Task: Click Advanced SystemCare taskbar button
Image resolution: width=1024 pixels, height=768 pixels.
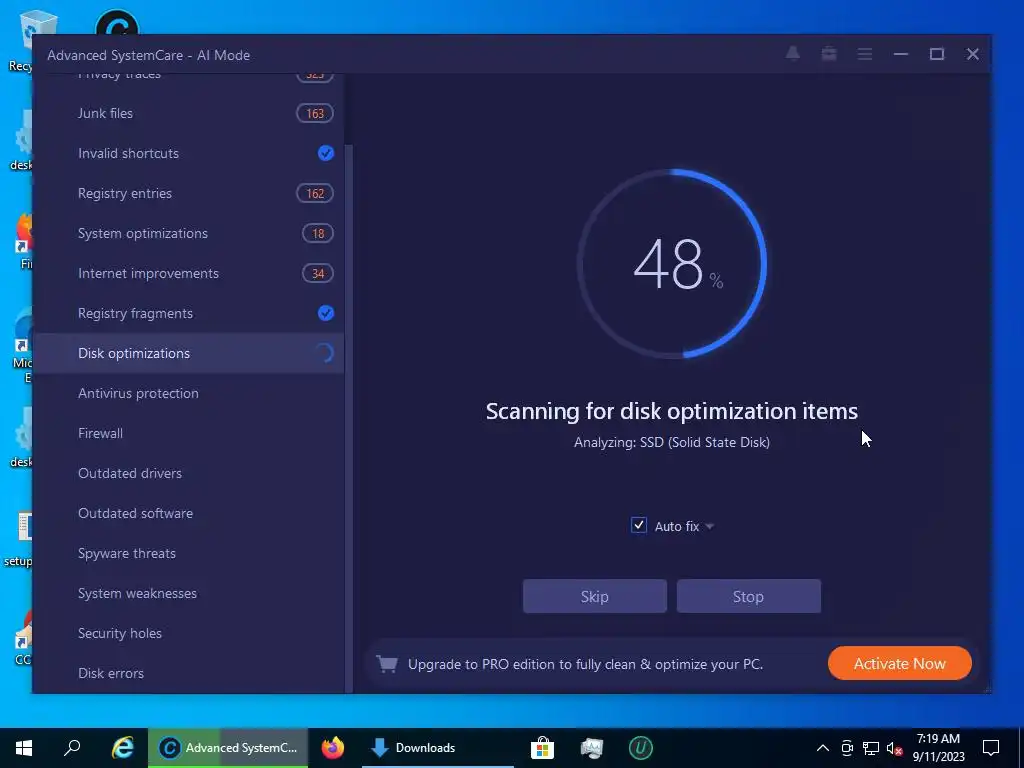Action: [x=228, y=748]
